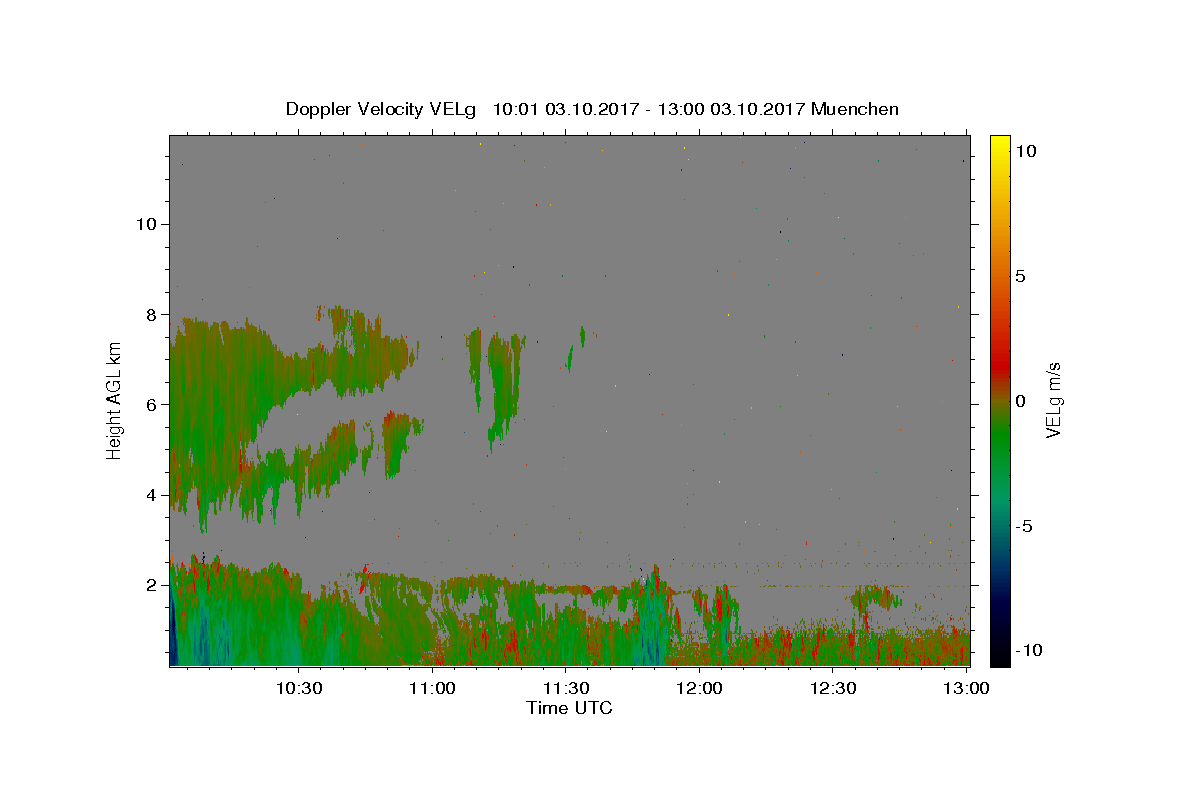Click the 2 km height tick label
The image size is (1200, 800).
[x=148, y=585]
